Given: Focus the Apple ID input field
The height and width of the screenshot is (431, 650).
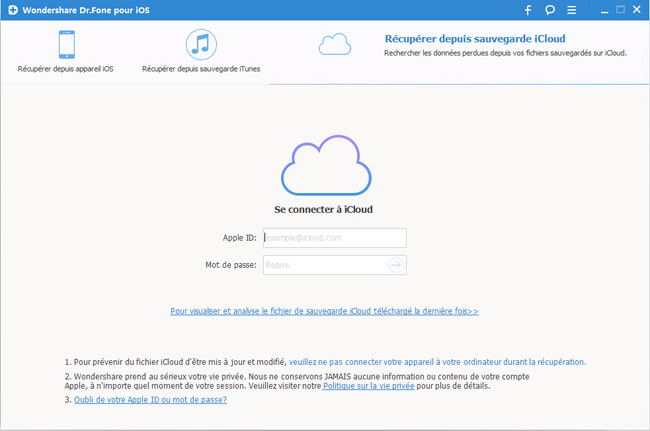Looking at the screenshot, I should click(x=334, y=238).
